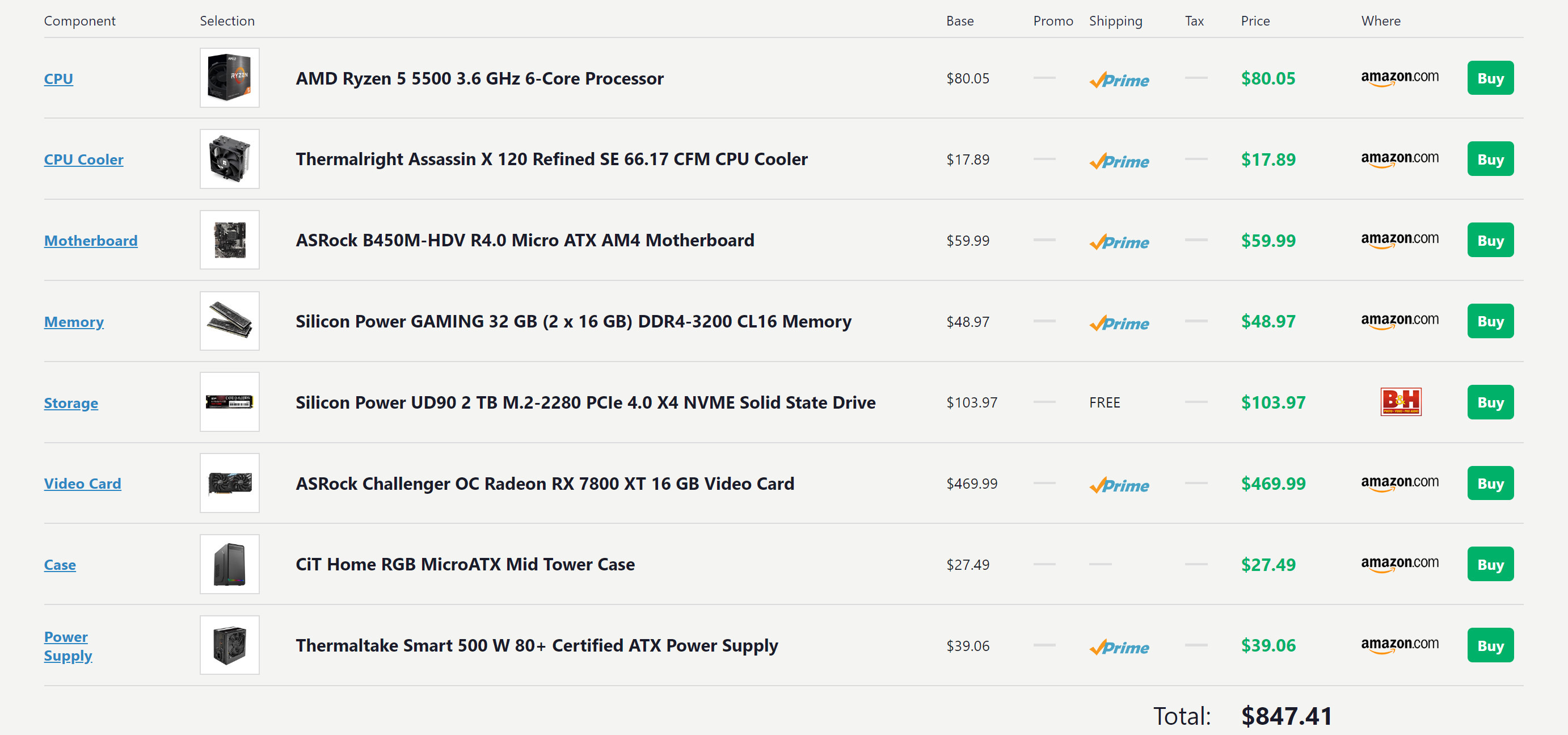Open the Motherboard component link

(x=91, y=241)
